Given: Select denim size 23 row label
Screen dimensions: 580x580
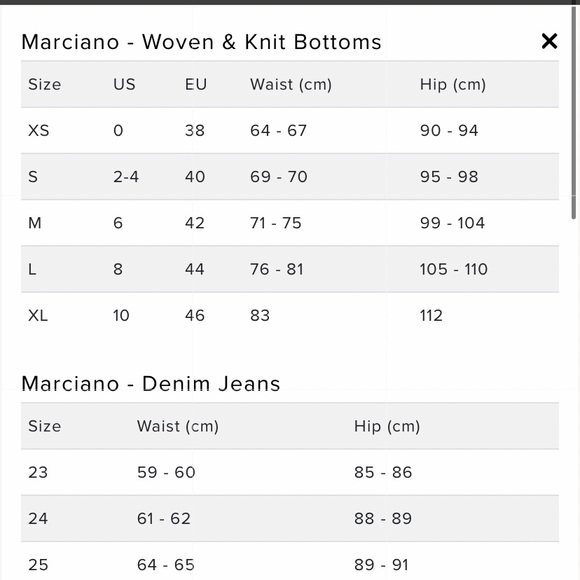Looking at the screenshot, I should [x=38, y=472].
